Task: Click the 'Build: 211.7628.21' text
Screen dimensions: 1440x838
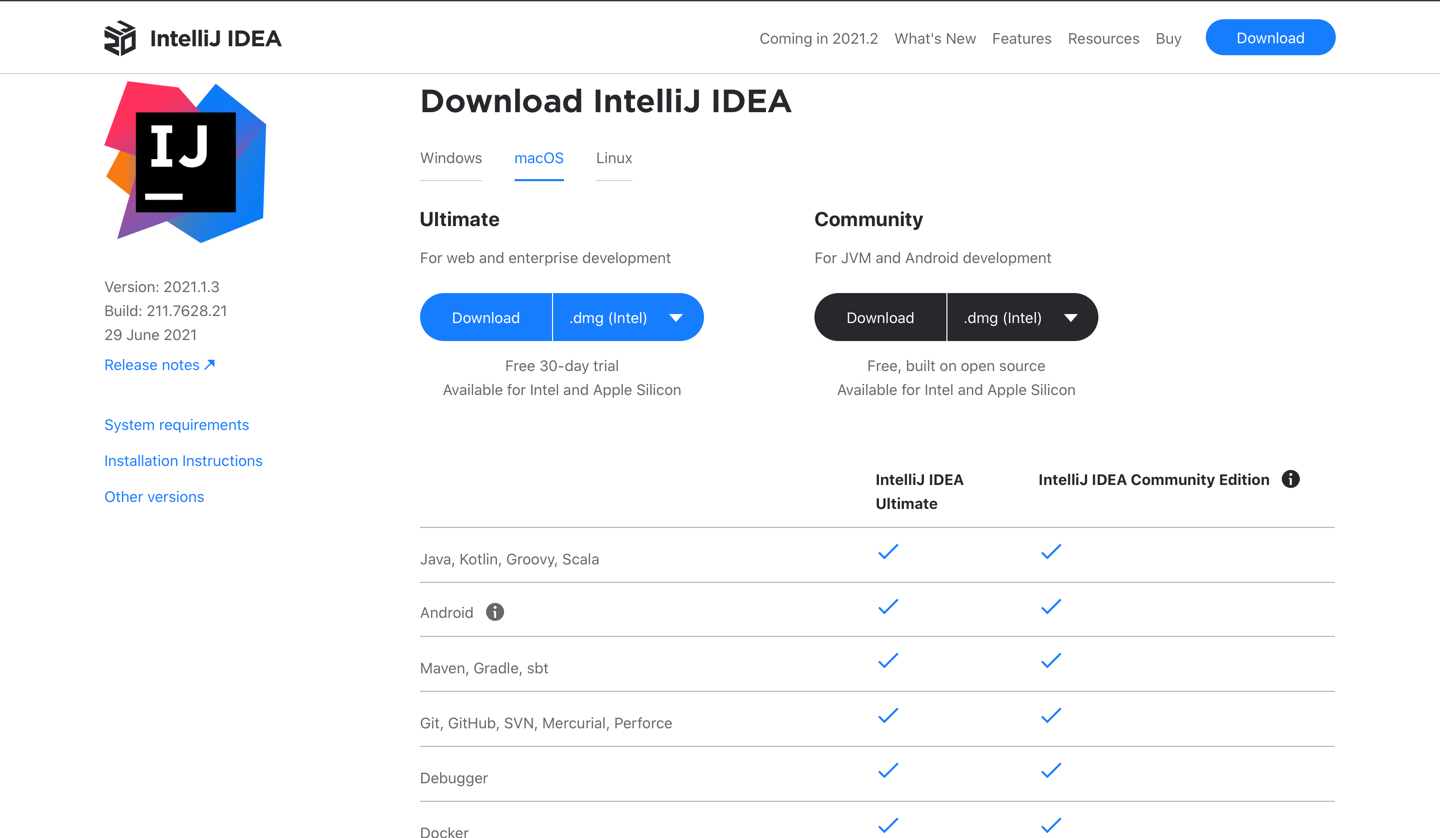Action: (166, 311)
